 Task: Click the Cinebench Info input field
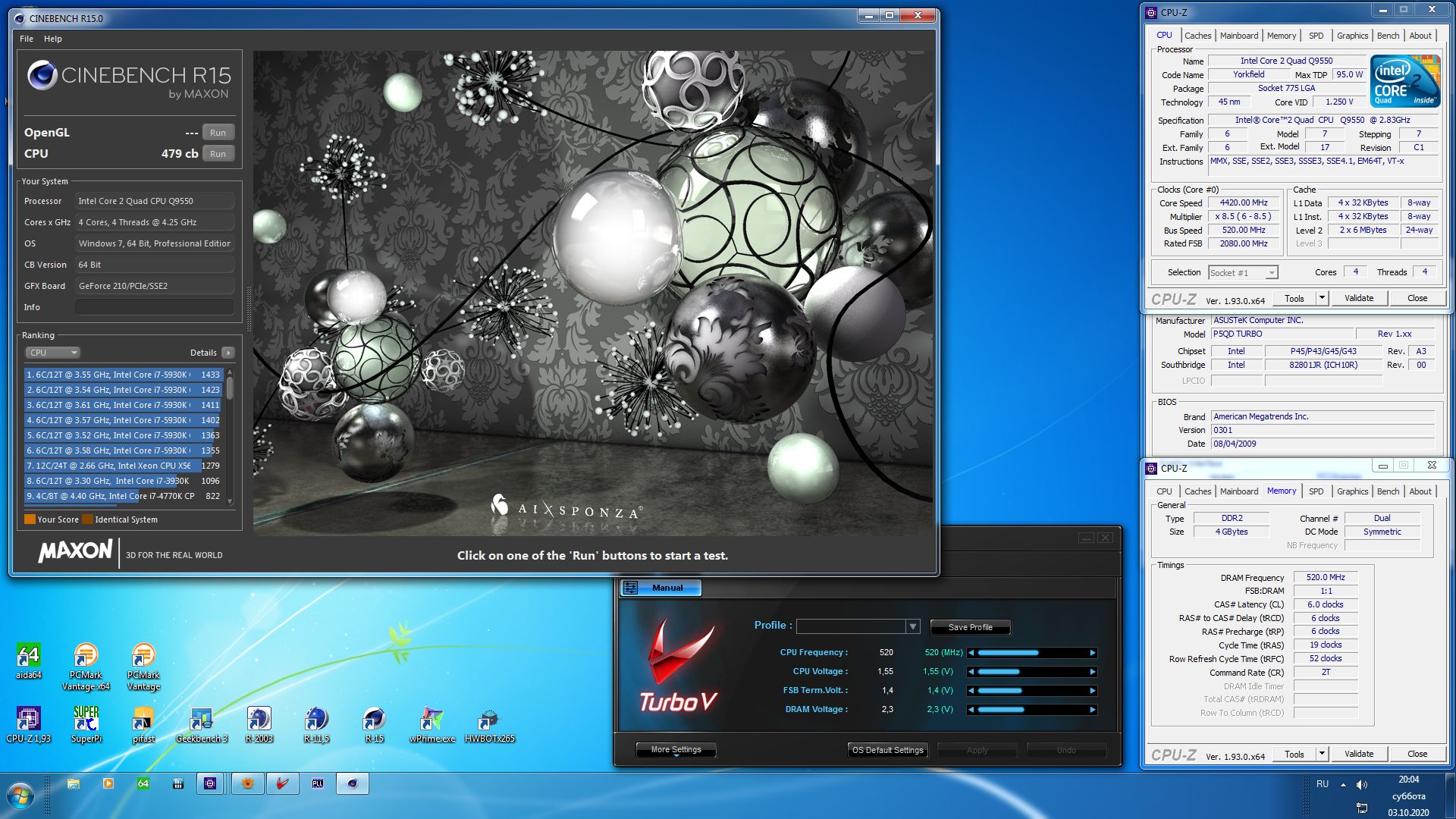154,307
